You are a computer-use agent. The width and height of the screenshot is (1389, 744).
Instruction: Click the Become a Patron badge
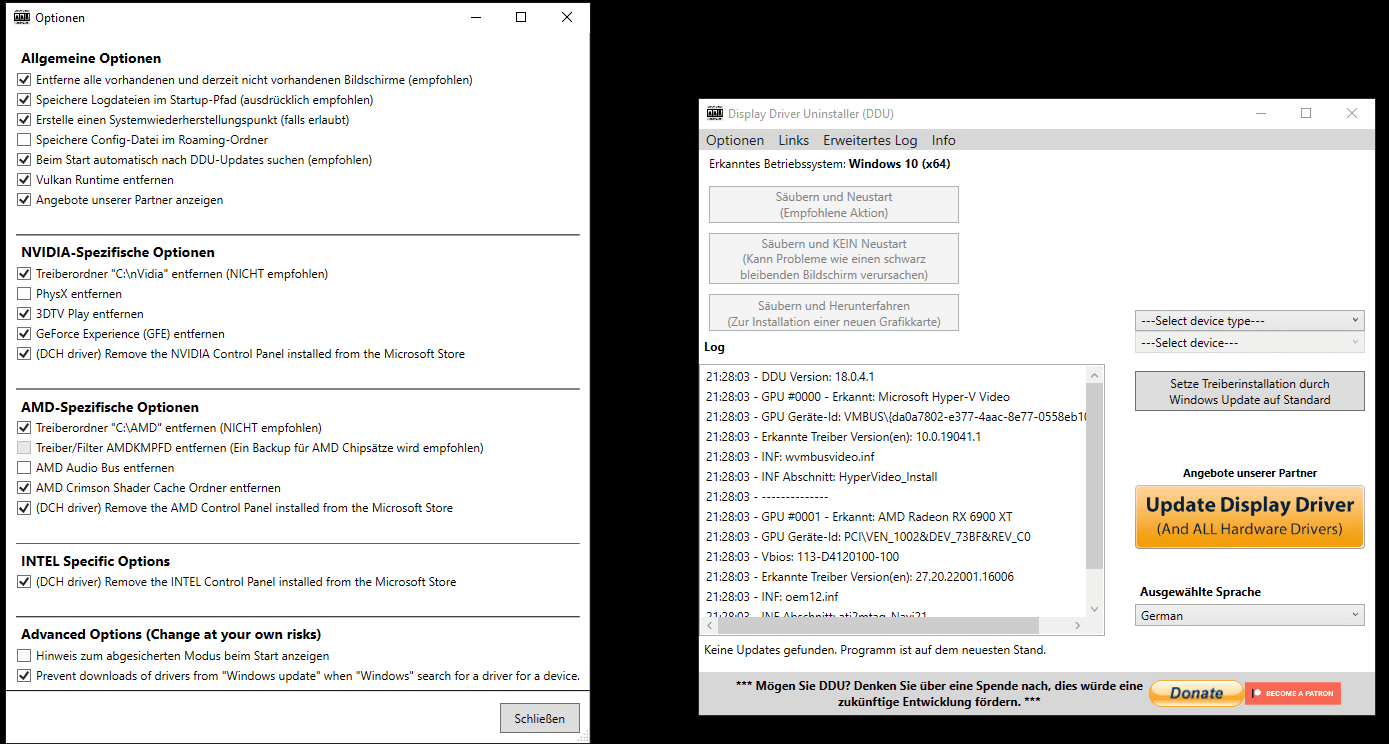click(x=1293, y=693)
